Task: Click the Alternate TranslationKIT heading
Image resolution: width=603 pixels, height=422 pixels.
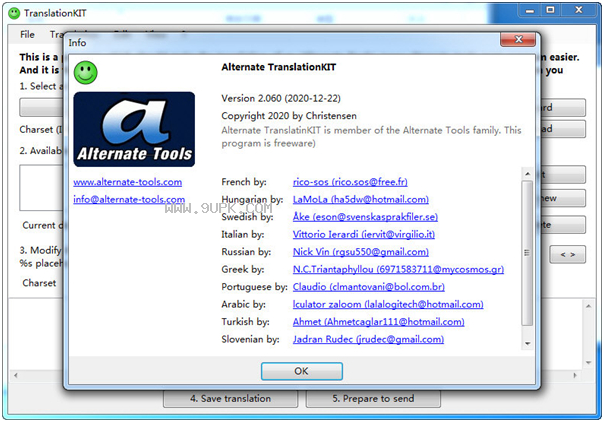Action: click(278, 67)
